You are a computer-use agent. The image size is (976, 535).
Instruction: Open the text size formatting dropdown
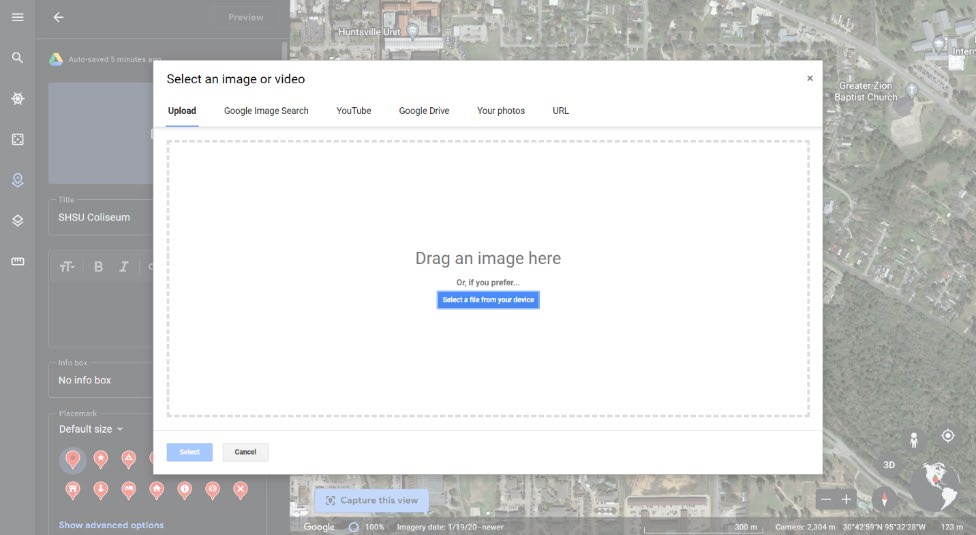tap(67, 267)
